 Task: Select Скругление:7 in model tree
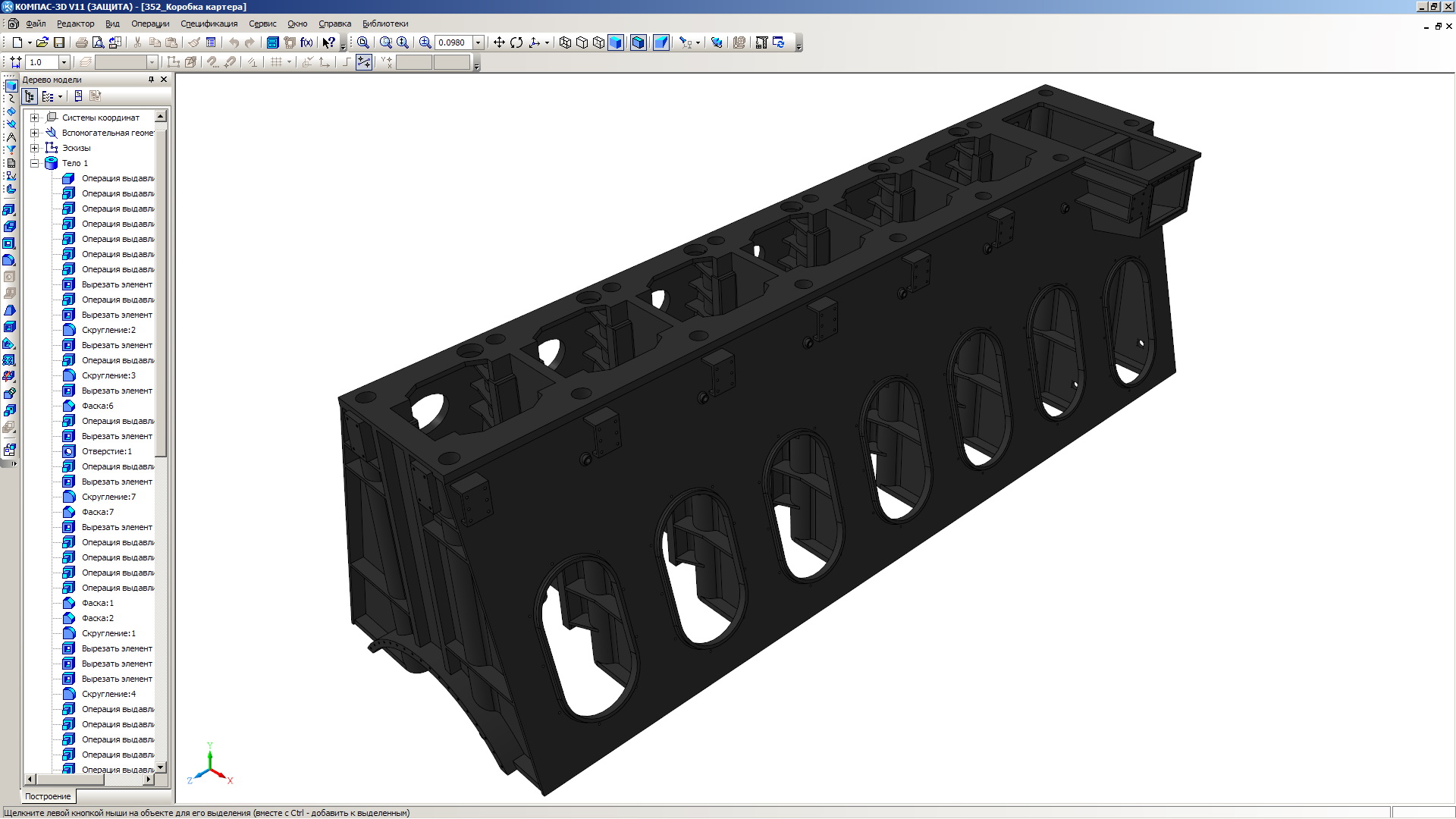[108, 497]
